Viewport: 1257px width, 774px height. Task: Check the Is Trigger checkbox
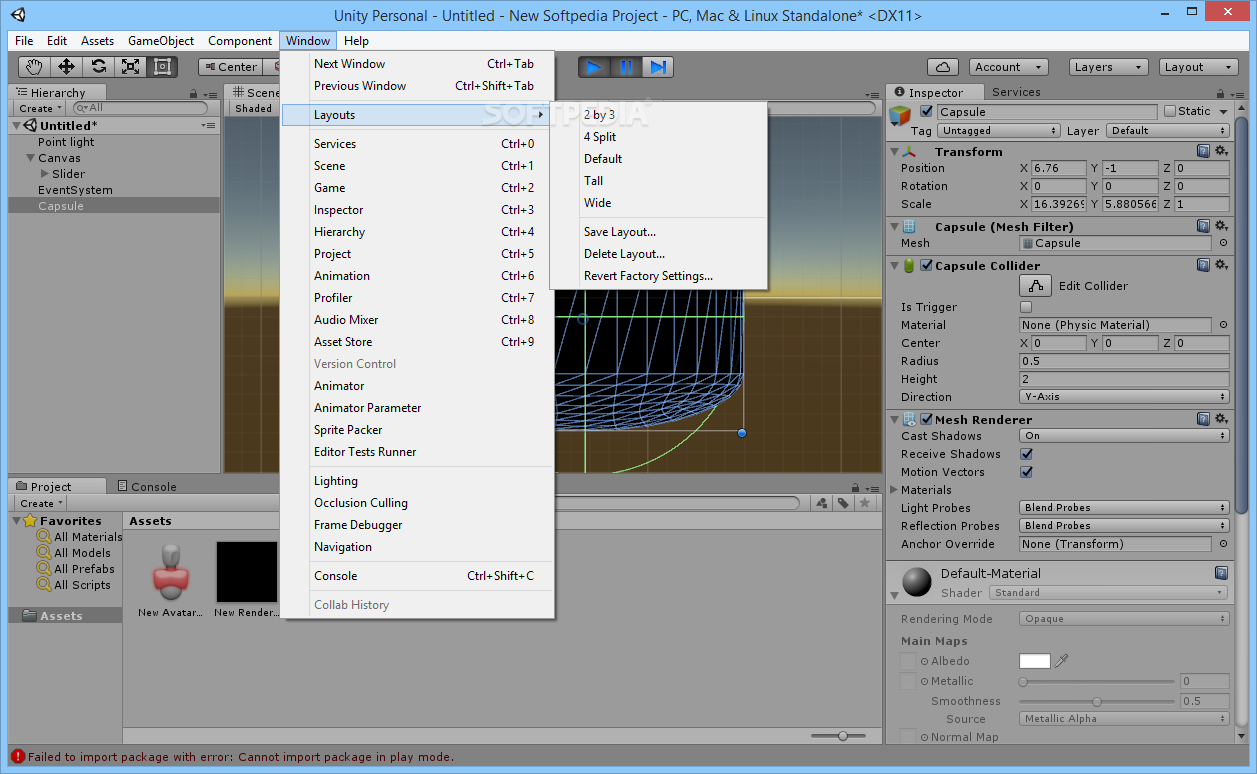coord(1026,307)
